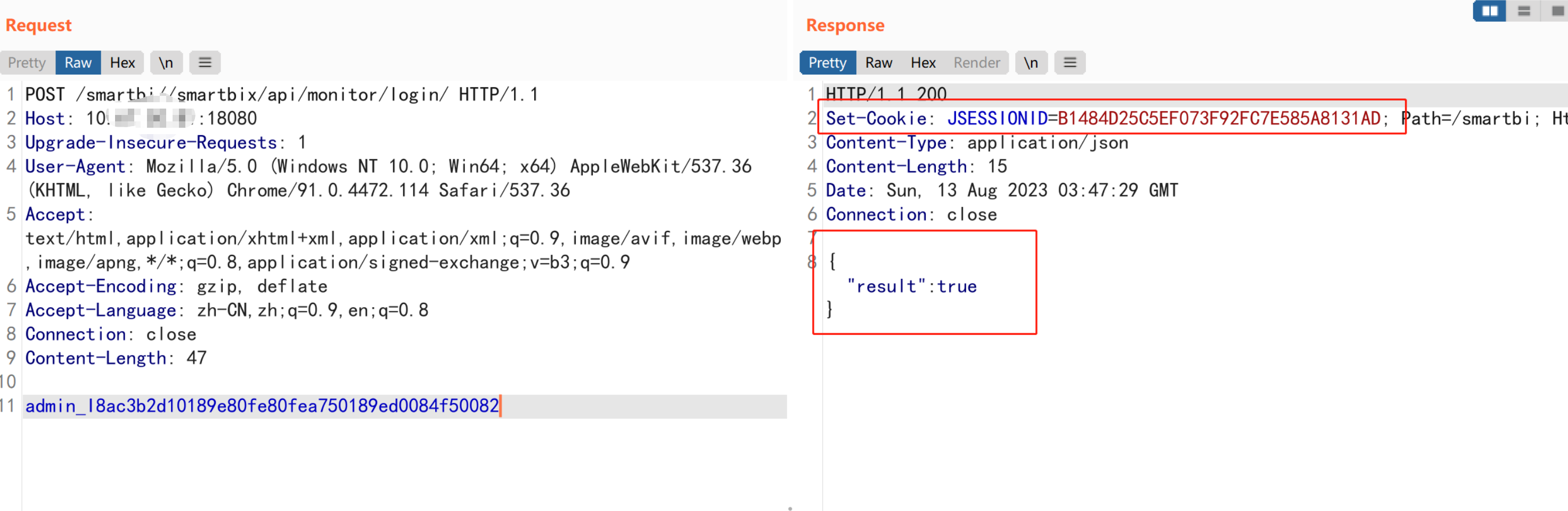Viewport: 1568px width, 511px height.
Task: Click the Set-Cookie header name
Action: tap(876, 119)
